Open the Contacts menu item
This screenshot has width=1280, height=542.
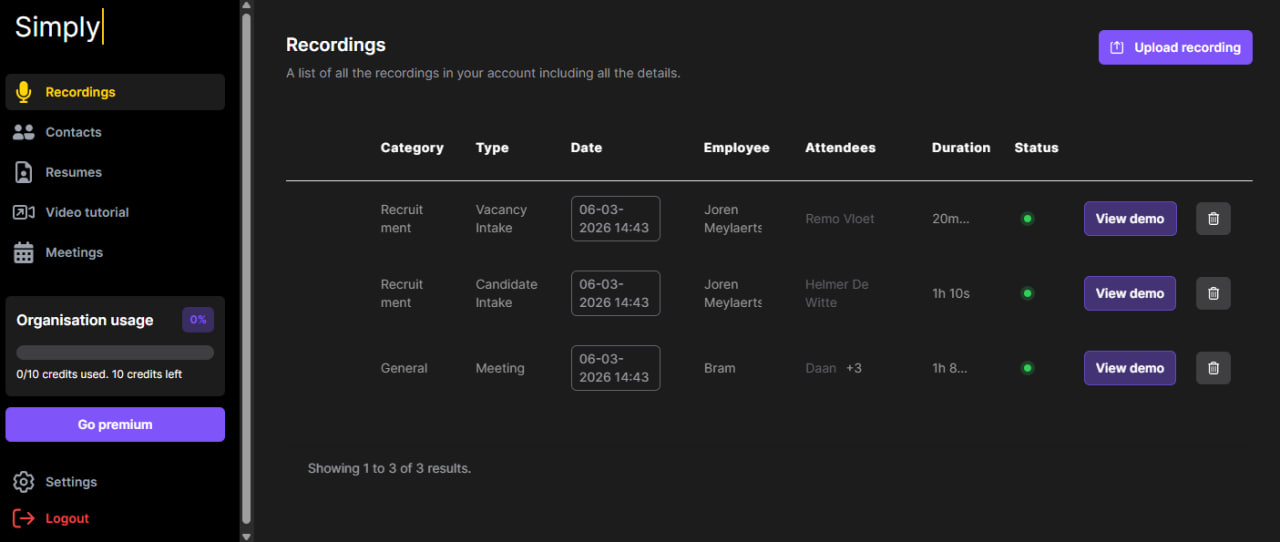click(73, 132)
